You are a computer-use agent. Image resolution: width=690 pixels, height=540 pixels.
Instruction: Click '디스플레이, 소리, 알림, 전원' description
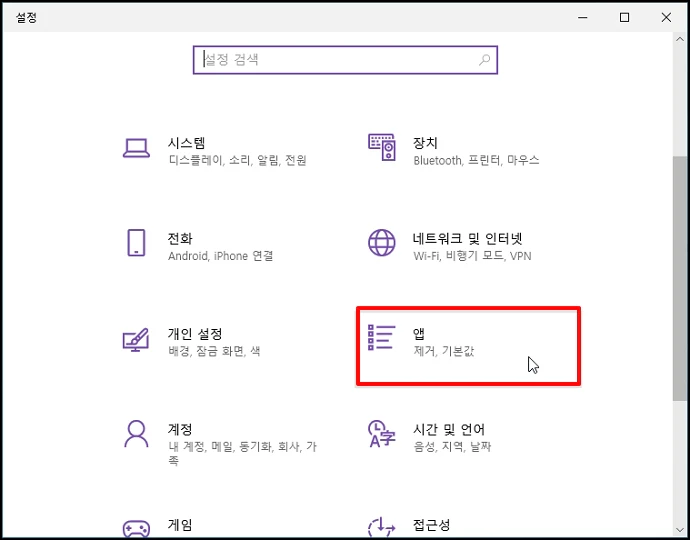pyautogui.click(x=238, y=160)
